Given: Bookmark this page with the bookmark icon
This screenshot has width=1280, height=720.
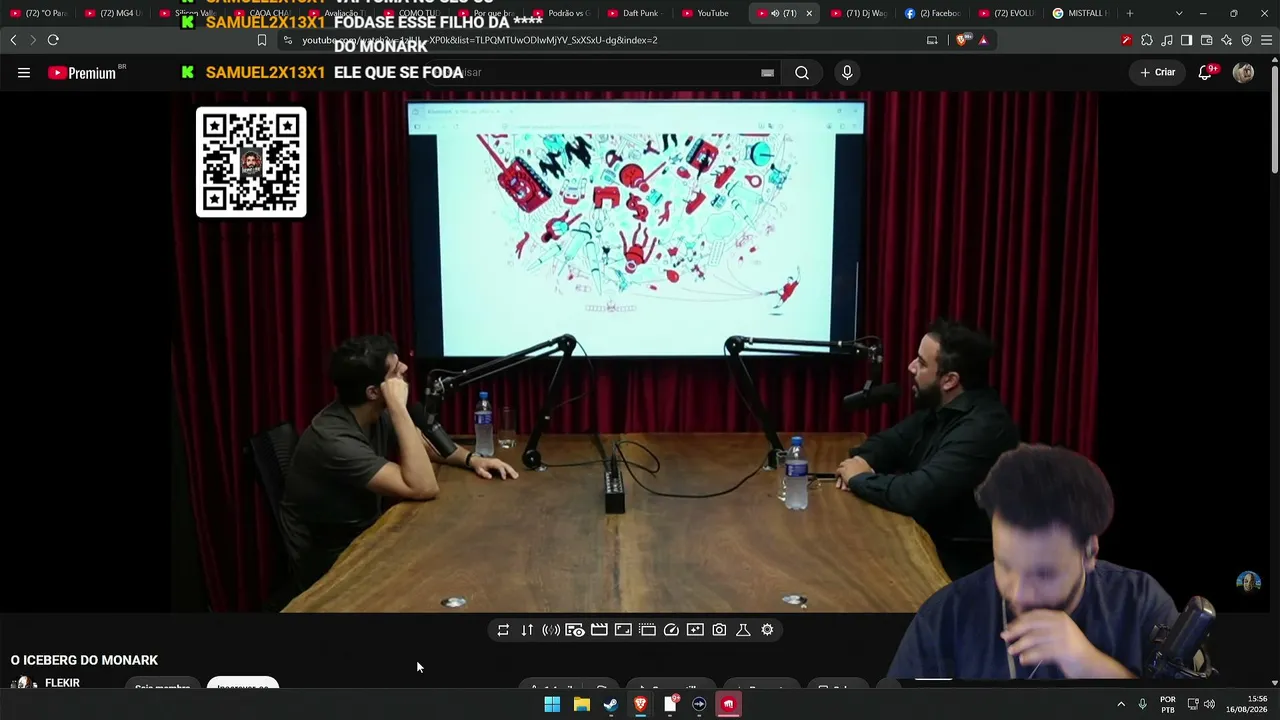Looking at the screenshot, I should pyautogui.click(x=262, y=40).
